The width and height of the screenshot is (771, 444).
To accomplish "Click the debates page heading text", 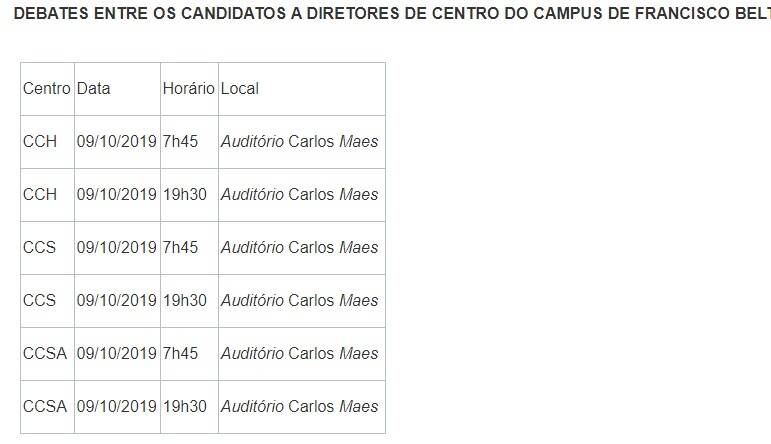I will pos(392,13).
